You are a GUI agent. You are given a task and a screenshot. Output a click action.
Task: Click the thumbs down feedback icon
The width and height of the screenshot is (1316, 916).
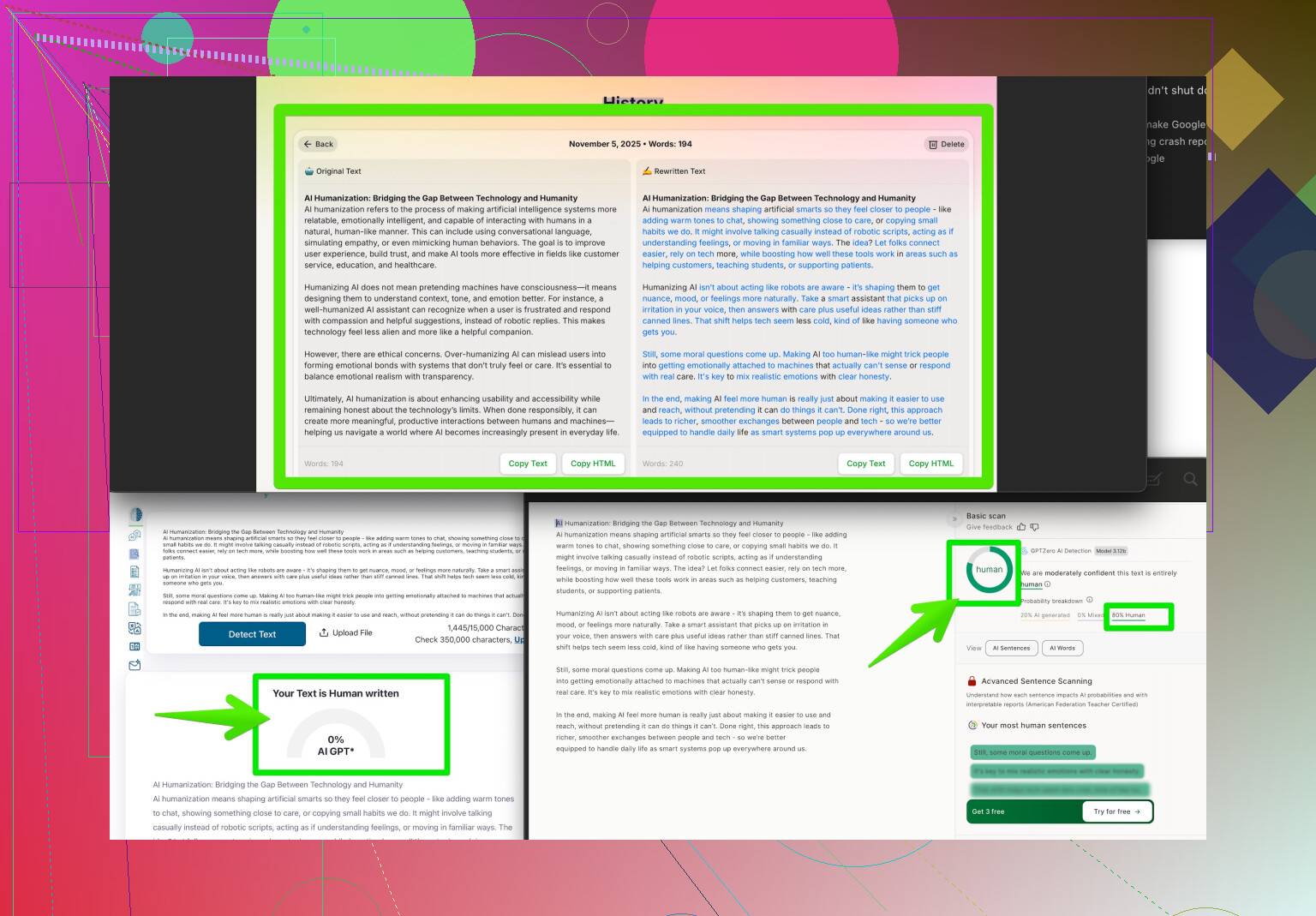tap(1034, 527)
